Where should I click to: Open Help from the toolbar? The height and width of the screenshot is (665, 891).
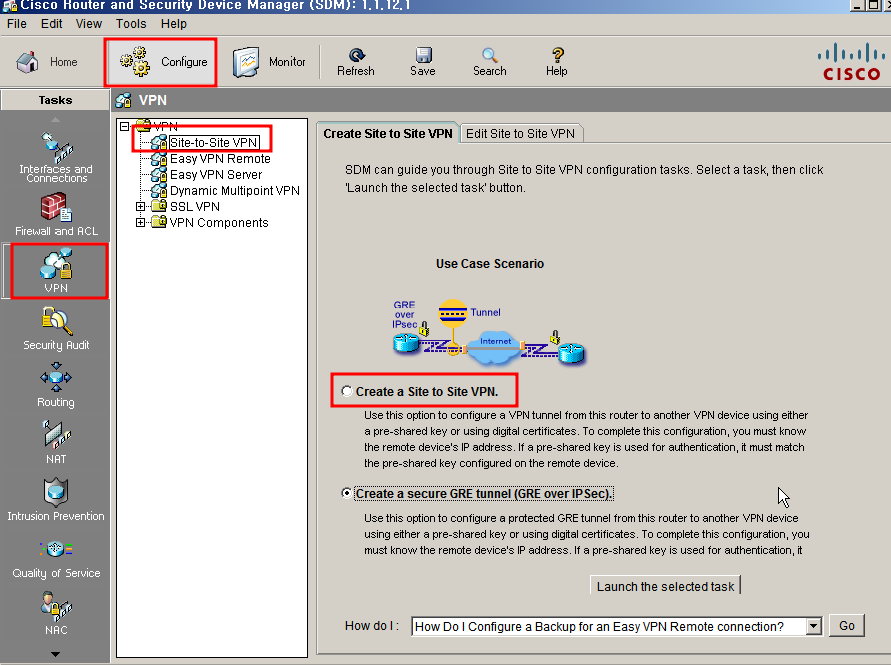tap(557, 62)
